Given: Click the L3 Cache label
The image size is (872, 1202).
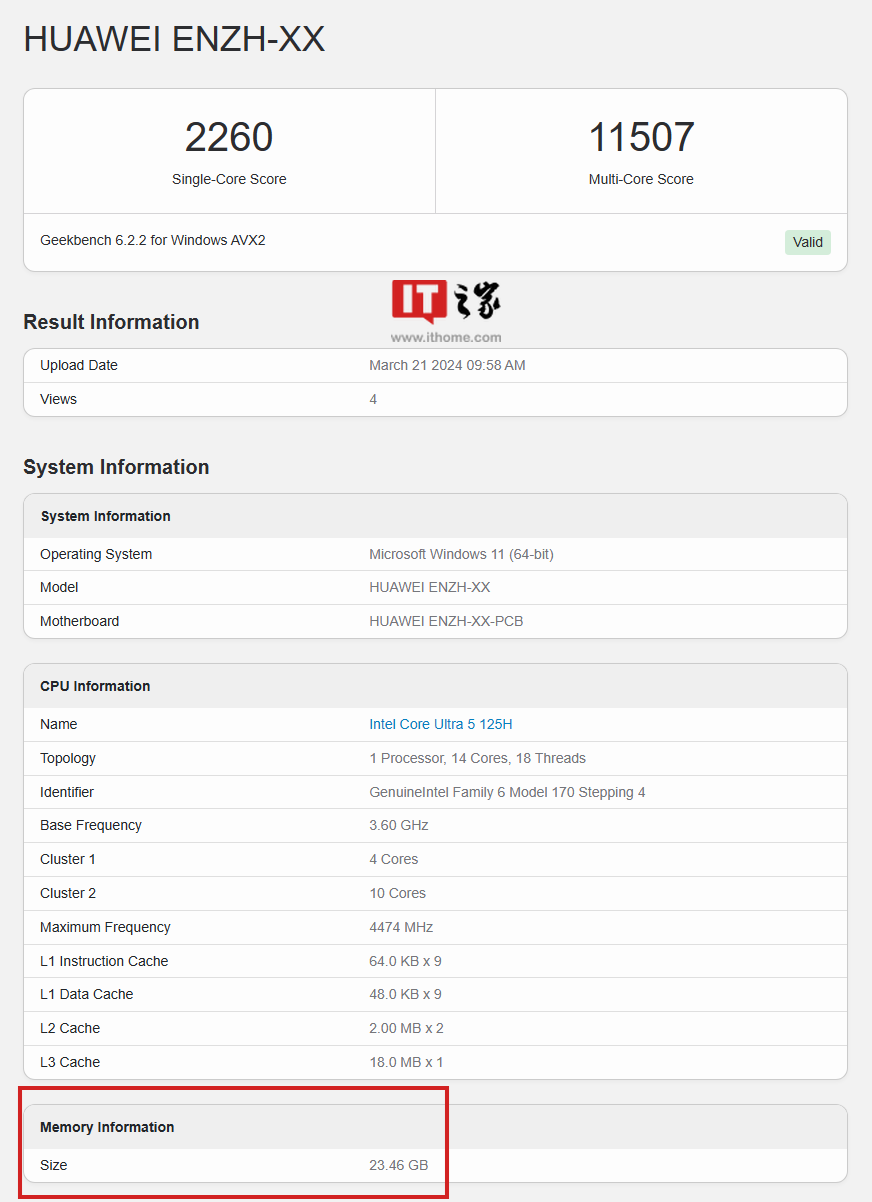Looking at the screenshot, I should [x=70, y=1062].
